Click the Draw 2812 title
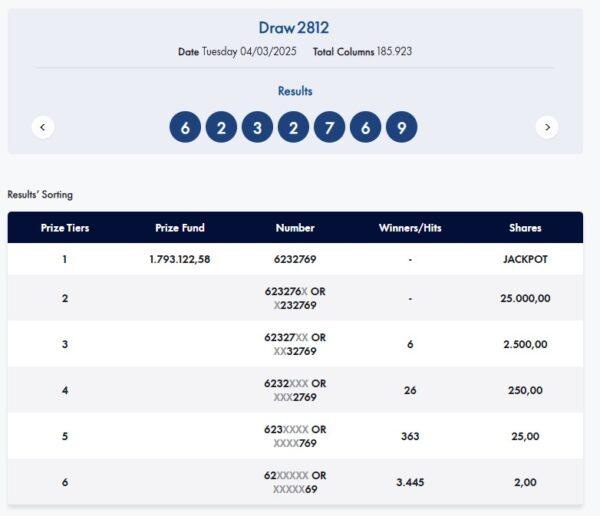This screenshot has width=600, height=516. point(294,27)
